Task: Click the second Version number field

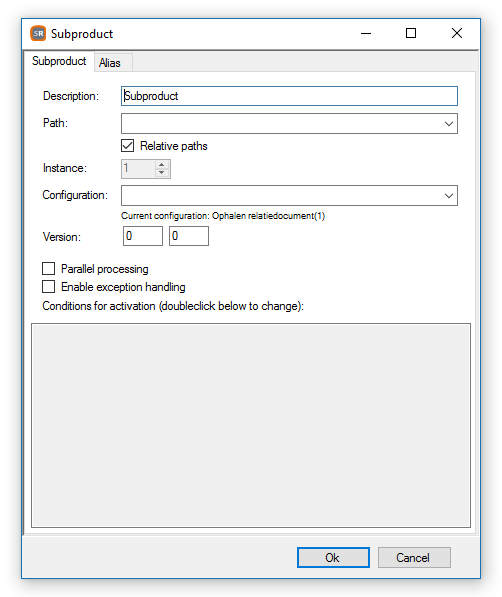Action: pos(189,236)
